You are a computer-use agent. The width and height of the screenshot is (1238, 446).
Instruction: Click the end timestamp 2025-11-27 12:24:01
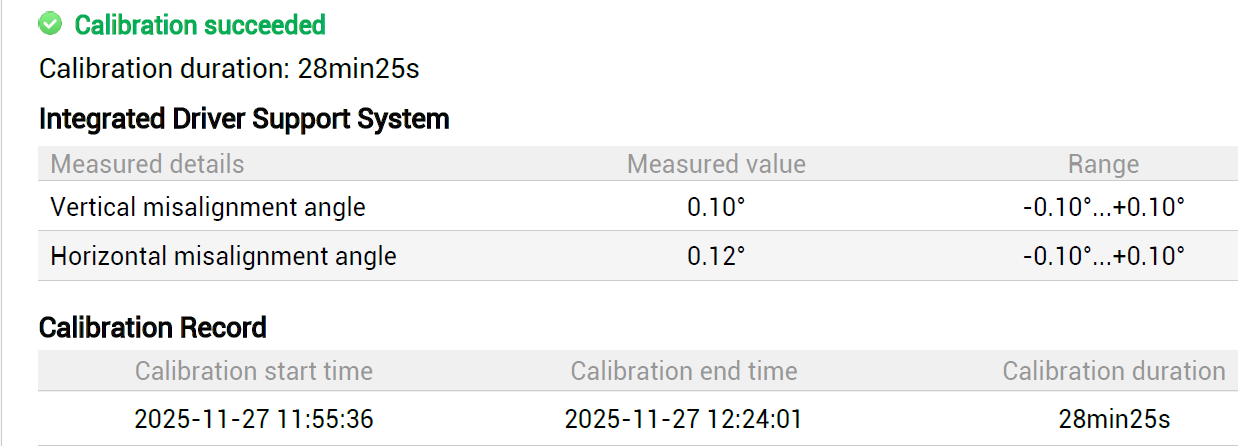[684, 419]
